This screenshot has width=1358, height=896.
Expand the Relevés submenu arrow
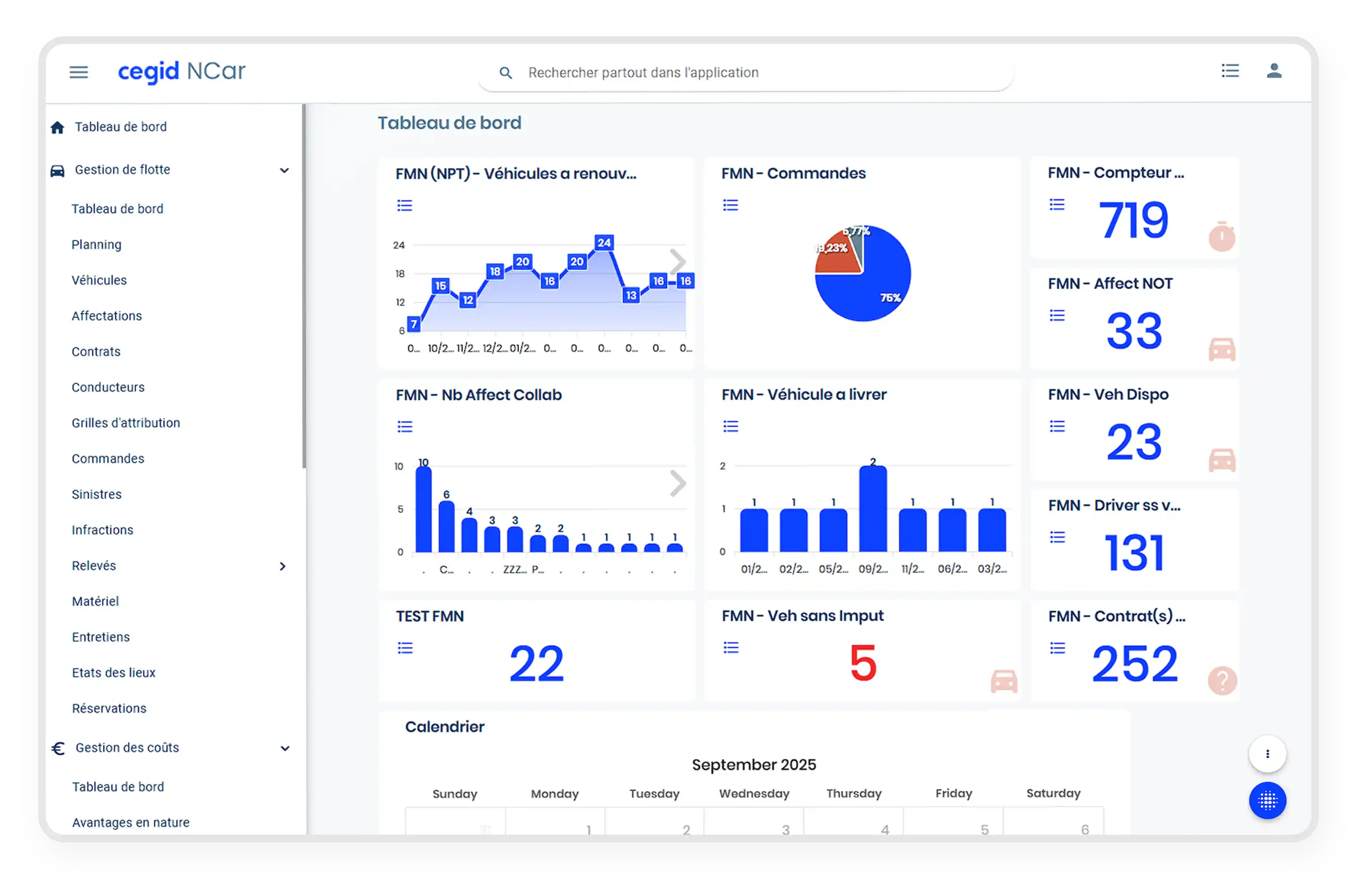pyautogui.click(x=283, y=566)
